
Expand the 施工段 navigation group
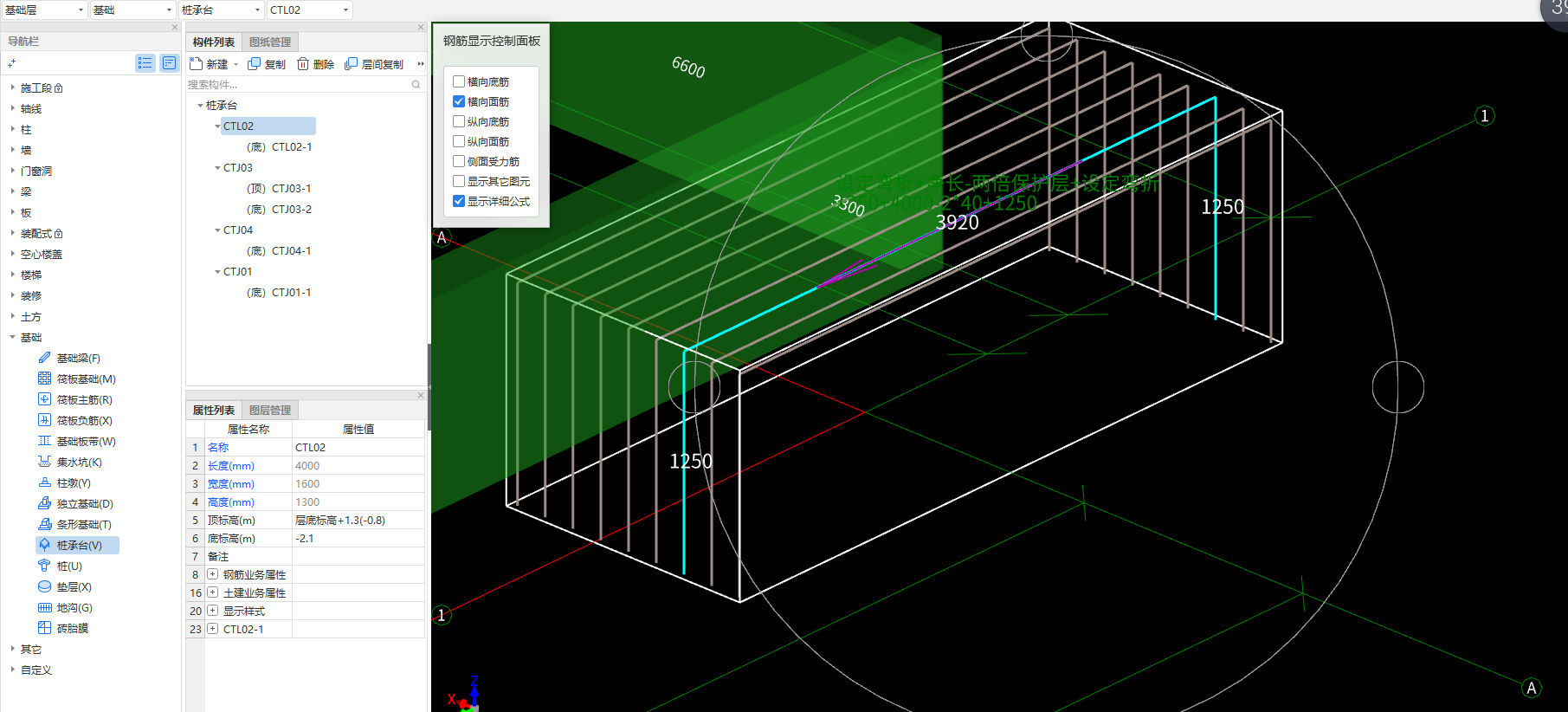pyautogui.click(x=12, y=87)
